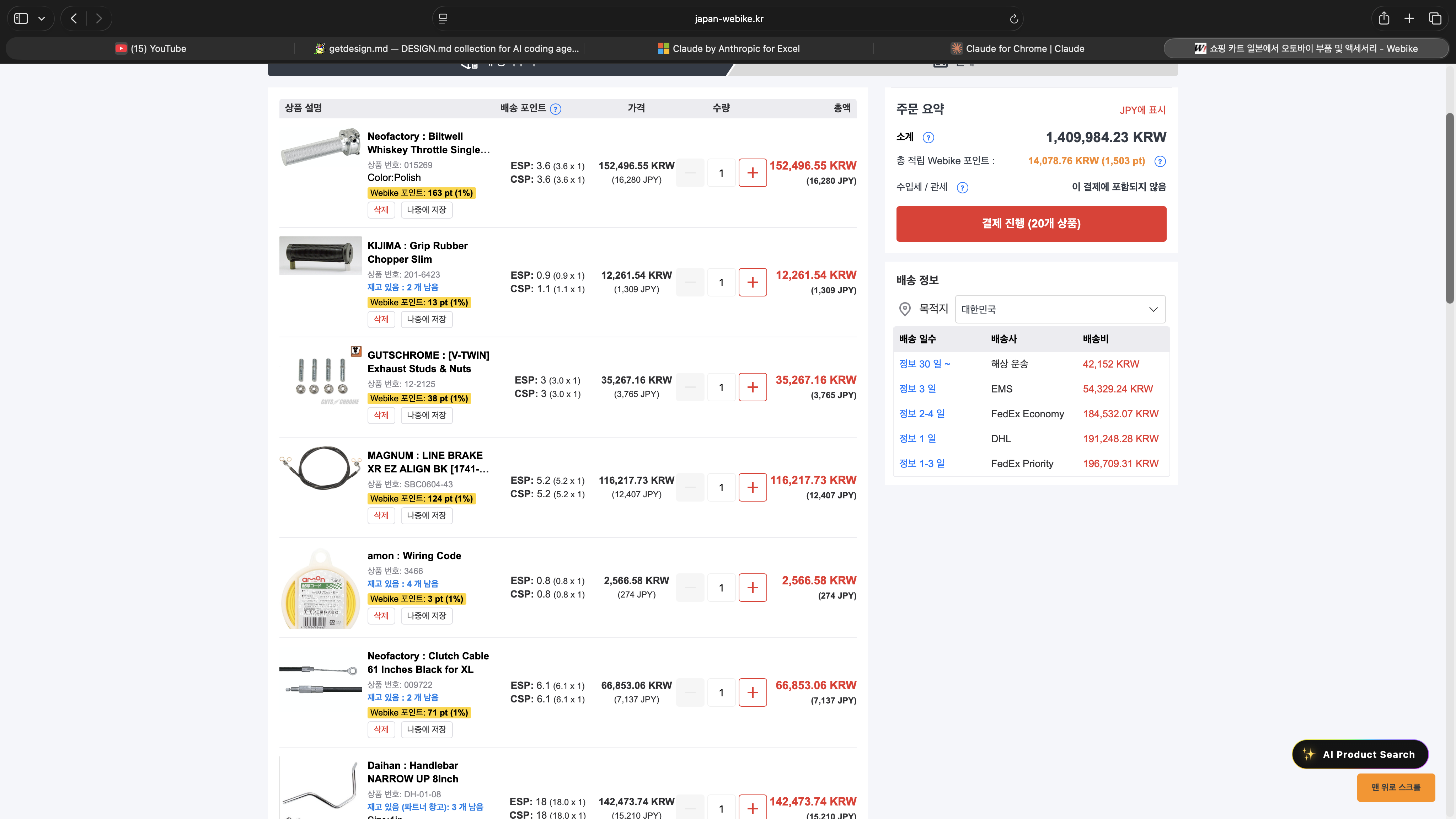Go forward to the next page
Image resolution: width=1456 pixels, height=819 pixels.
coord(99,18)
